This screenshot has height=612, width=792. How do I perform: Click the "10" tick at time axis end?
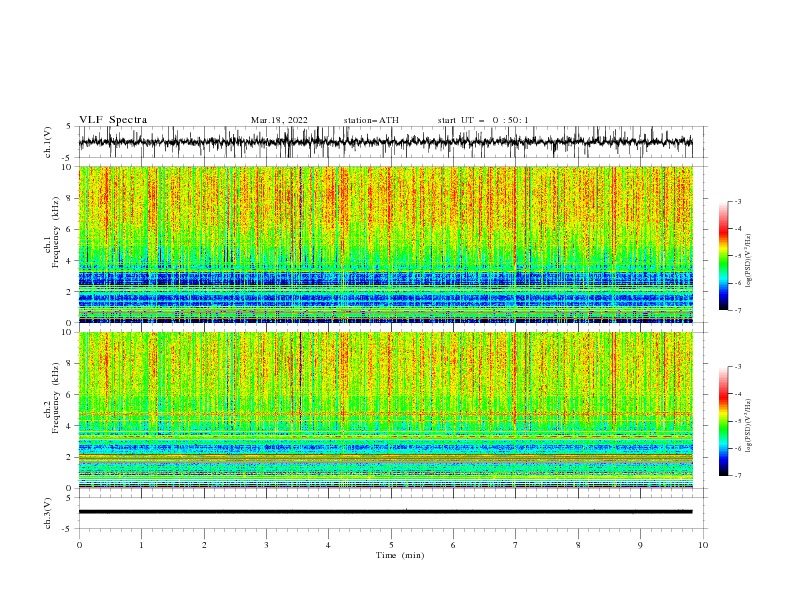pyautogui.click(x=703, y=545)
